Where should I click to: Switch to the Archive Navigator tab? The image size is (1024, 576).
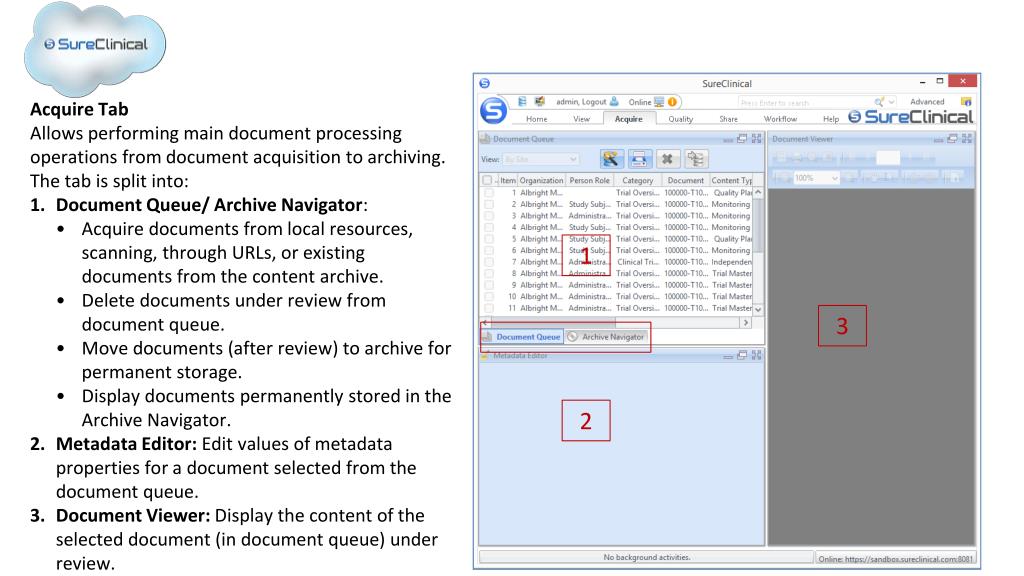pyautogui.click(x=607, y=337)
